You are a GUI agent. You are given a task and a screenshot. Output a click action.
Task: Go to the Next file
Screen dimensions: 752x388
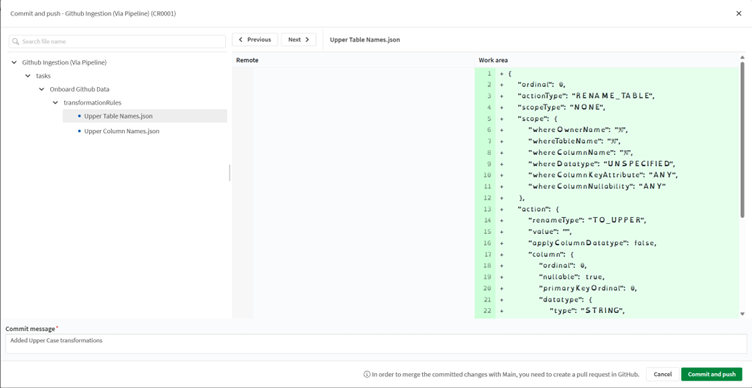coord(298,40)
